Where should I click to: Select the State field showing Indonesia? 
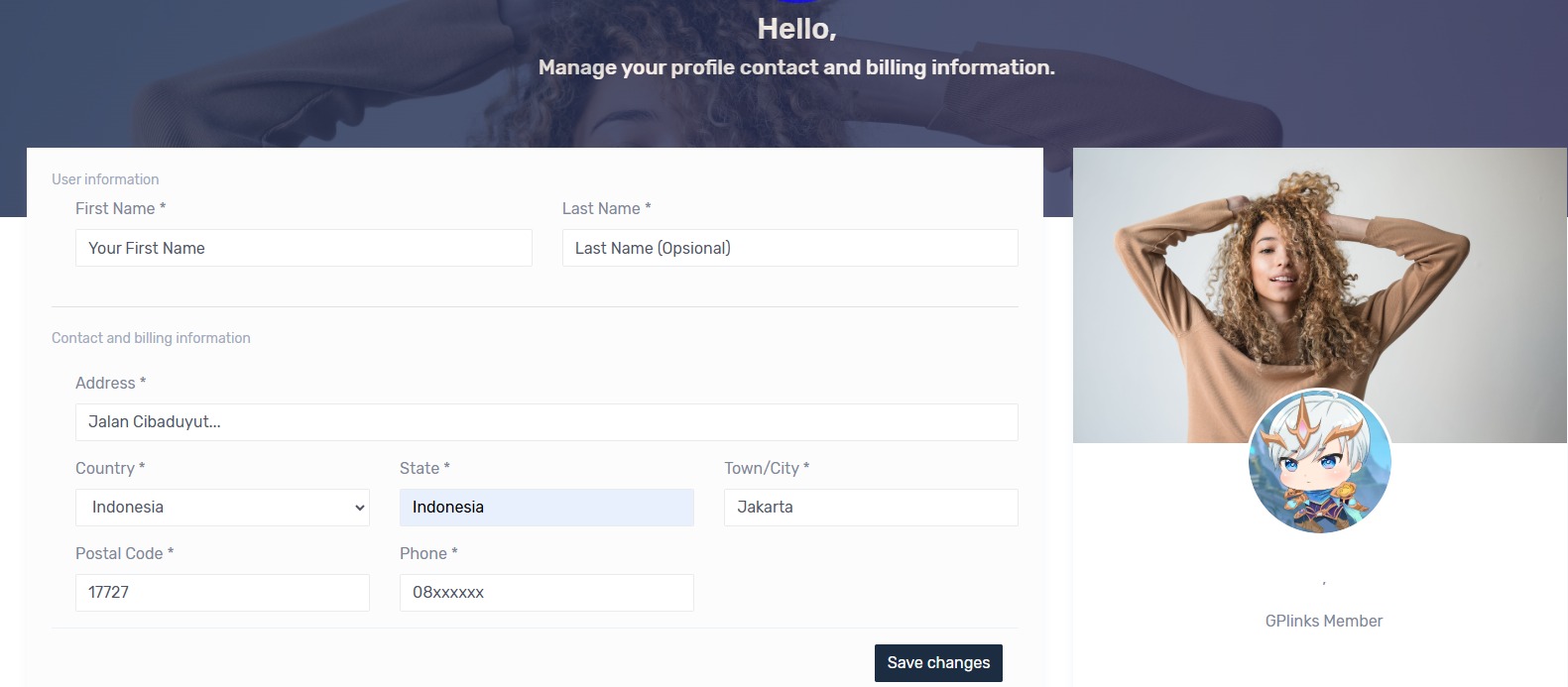tap(546, 507)
